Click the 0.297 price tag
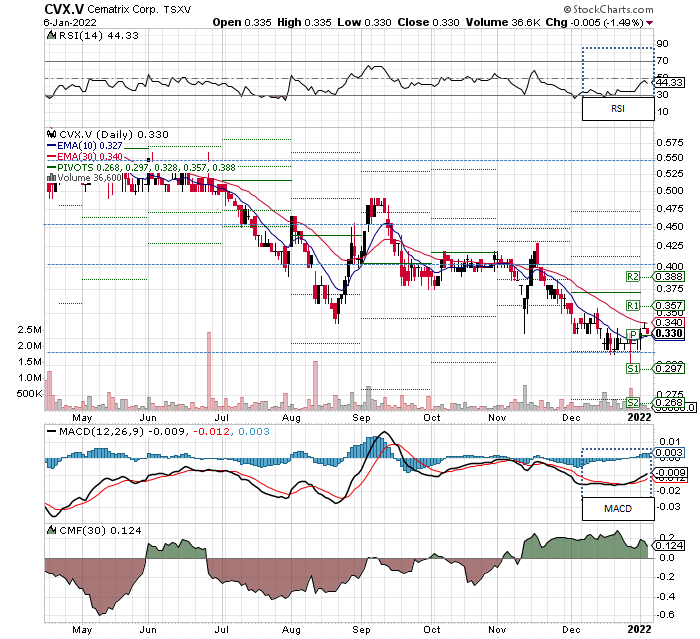The width and height of the screenshot is (700, 639). click(x=669, y=368)
